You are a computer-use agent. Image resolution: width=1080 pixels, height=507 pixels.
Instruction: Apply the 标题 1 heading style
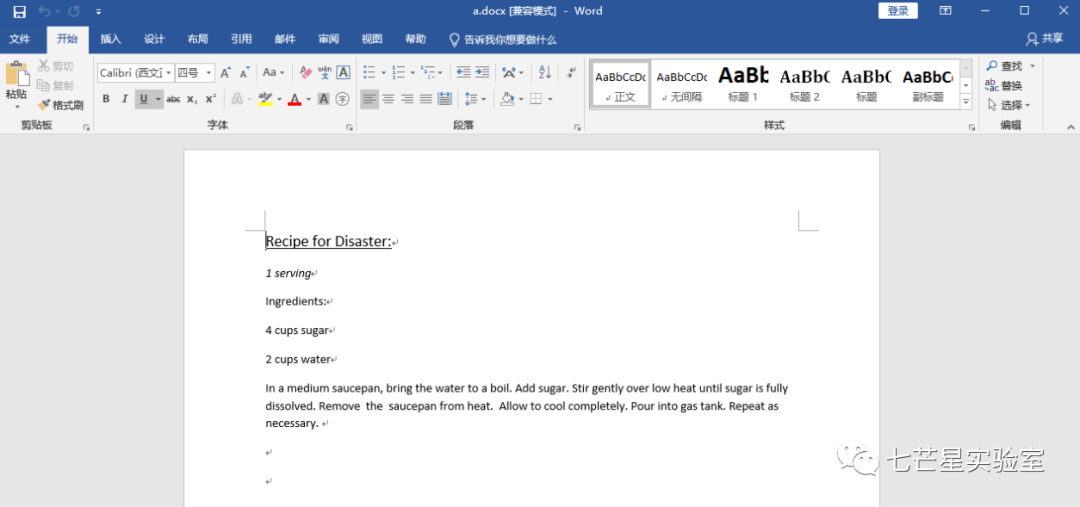742,84
